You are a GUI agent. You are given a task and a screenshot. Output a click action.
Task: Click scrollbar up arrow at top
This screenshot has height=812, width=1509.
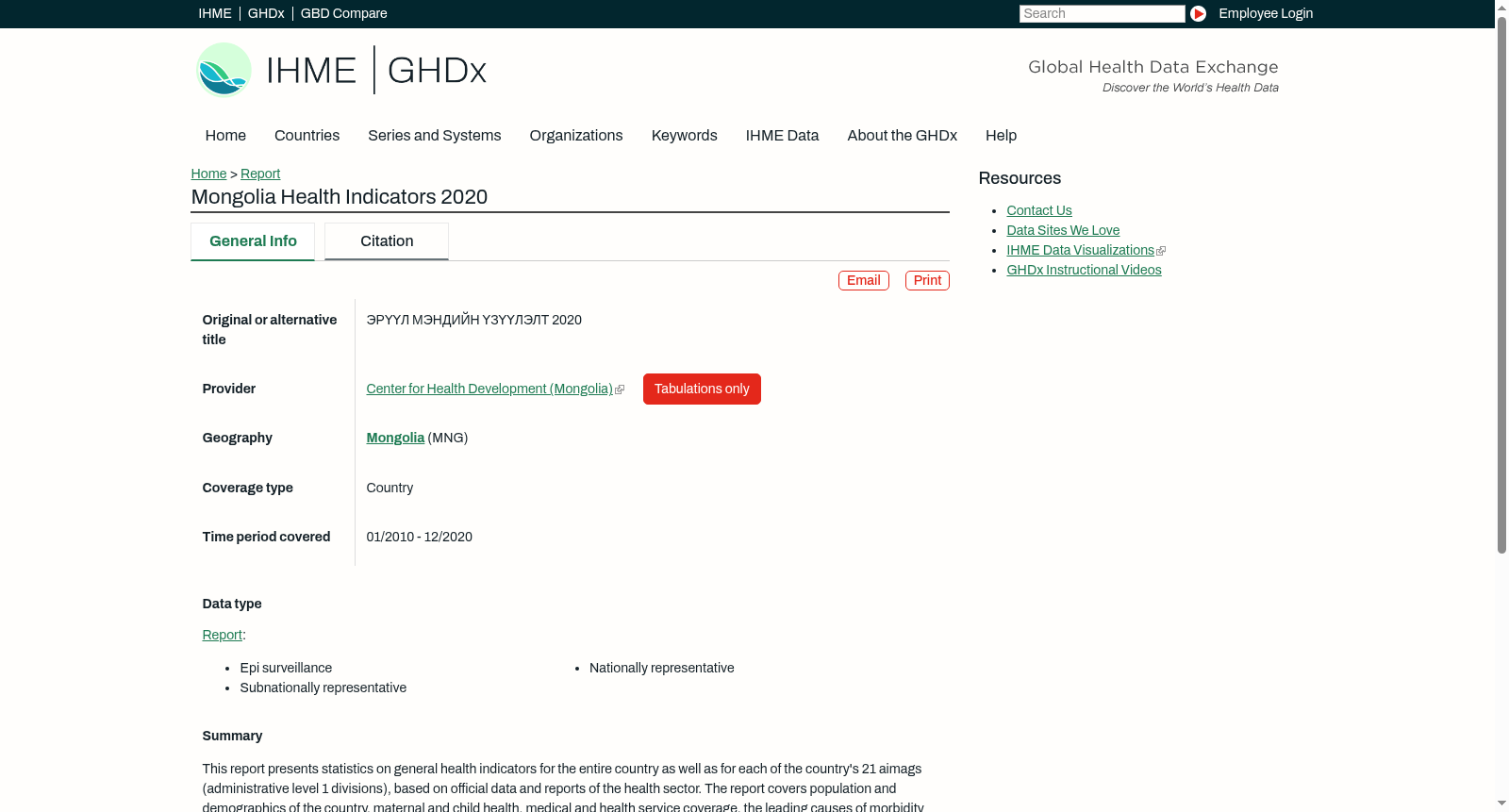point(1501,6)
